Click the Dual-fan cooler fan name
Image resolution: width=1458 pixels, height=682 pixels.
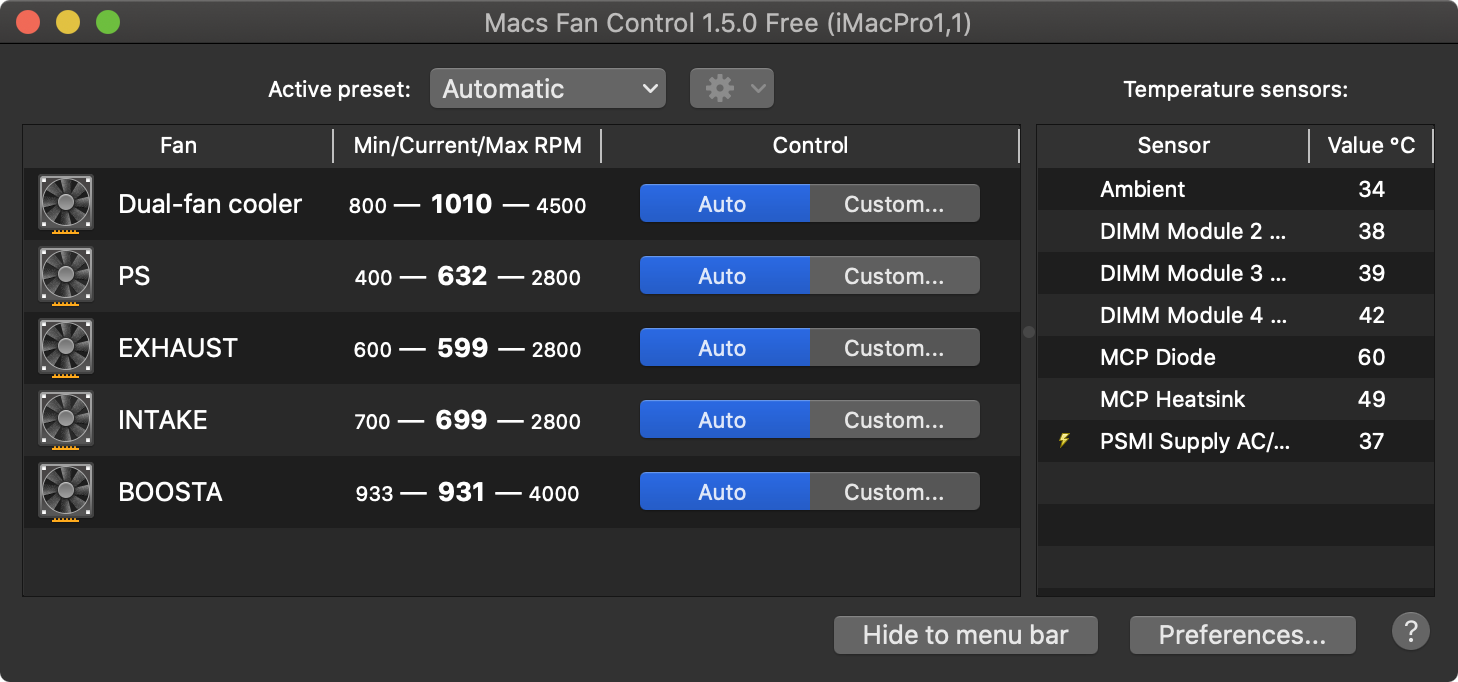click(x=210, y=204)
